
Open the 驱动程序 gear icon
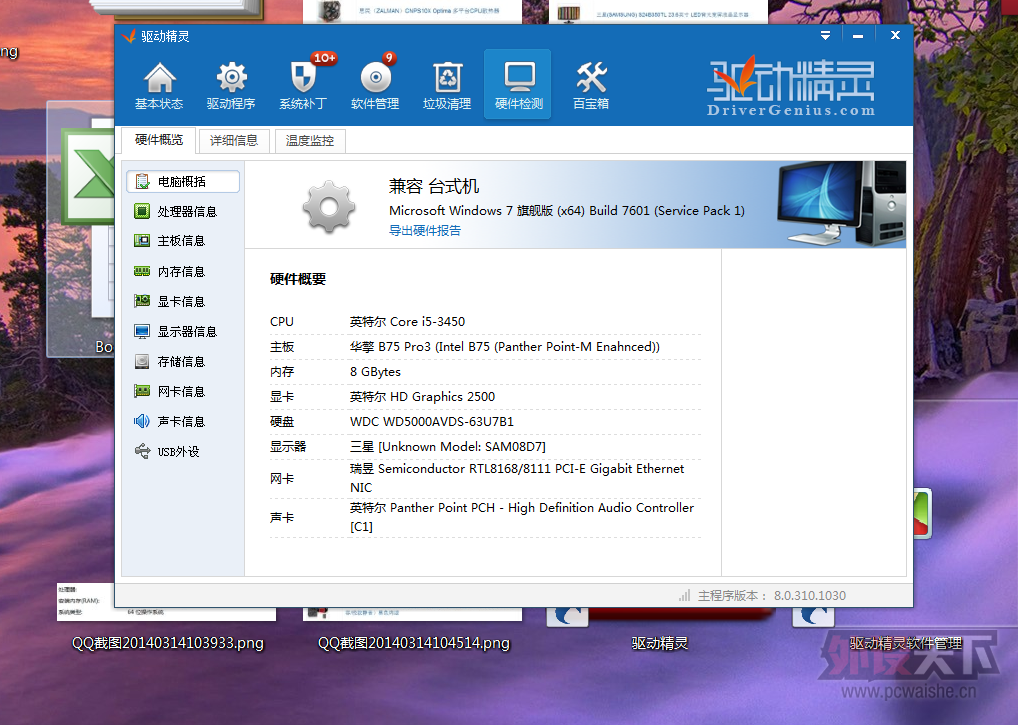point(232,77)
